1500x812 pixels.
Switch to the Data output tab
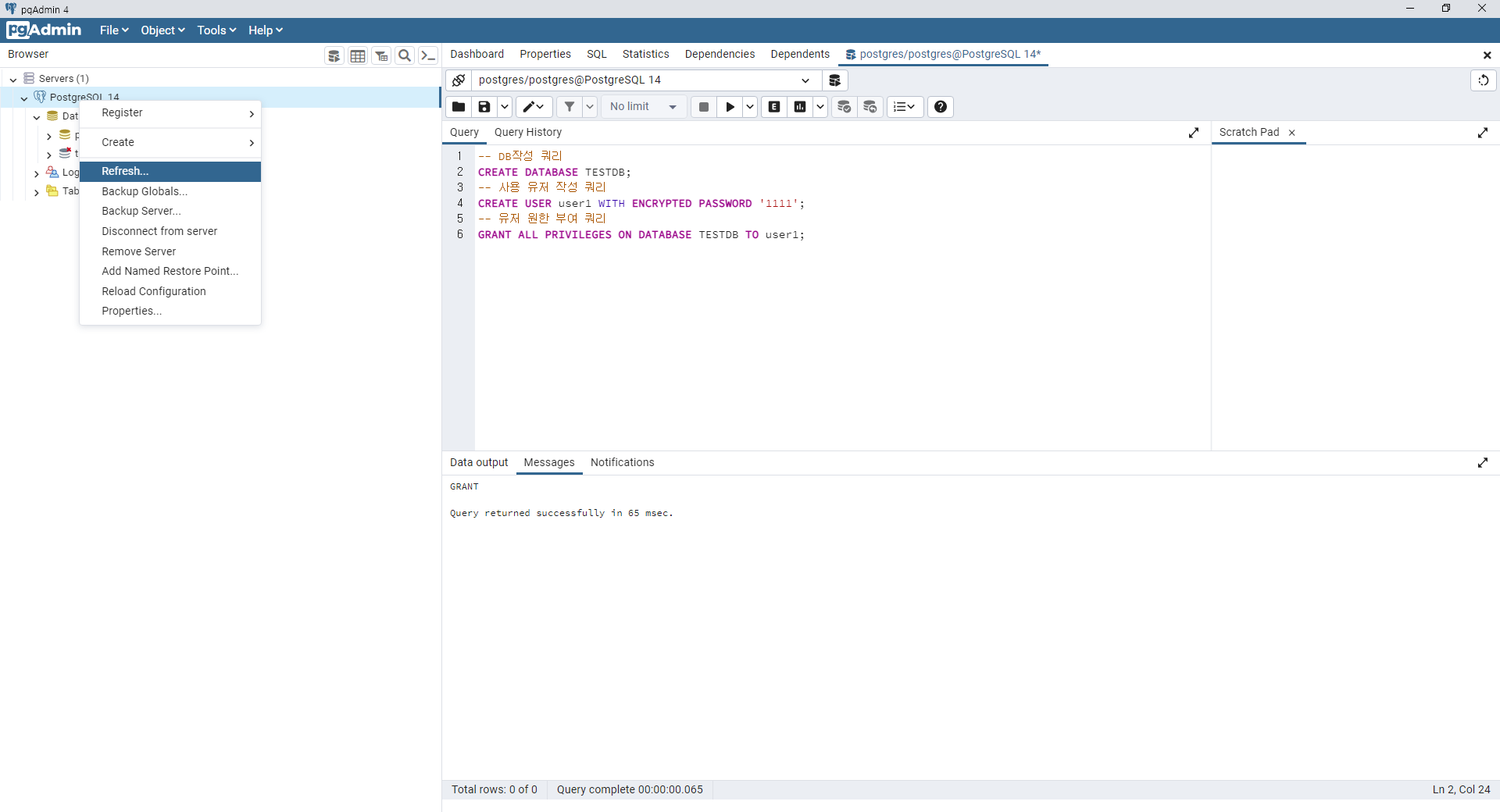point(478,463)
